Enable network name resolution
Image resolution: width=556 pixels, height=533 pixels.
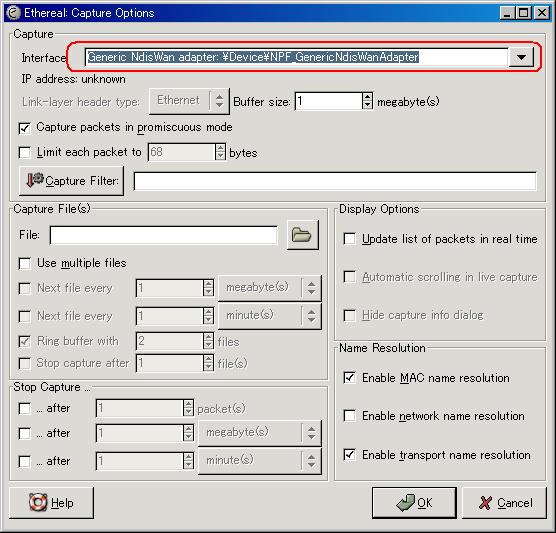350,415
